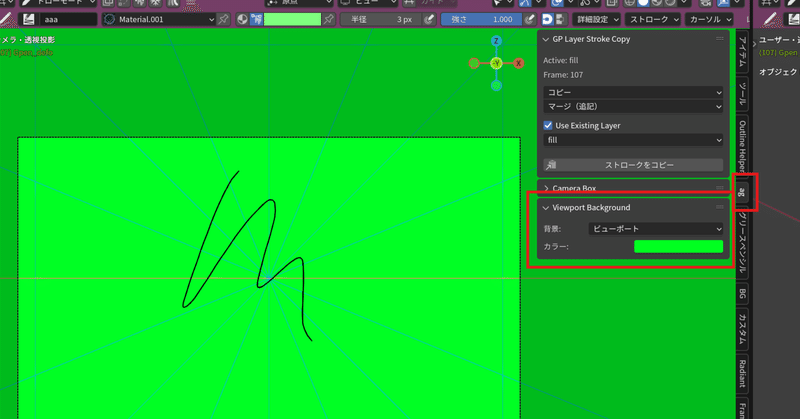Uncheck Use Existing Layer
Viewport: 800px width, 419px height.
(548, 125)
